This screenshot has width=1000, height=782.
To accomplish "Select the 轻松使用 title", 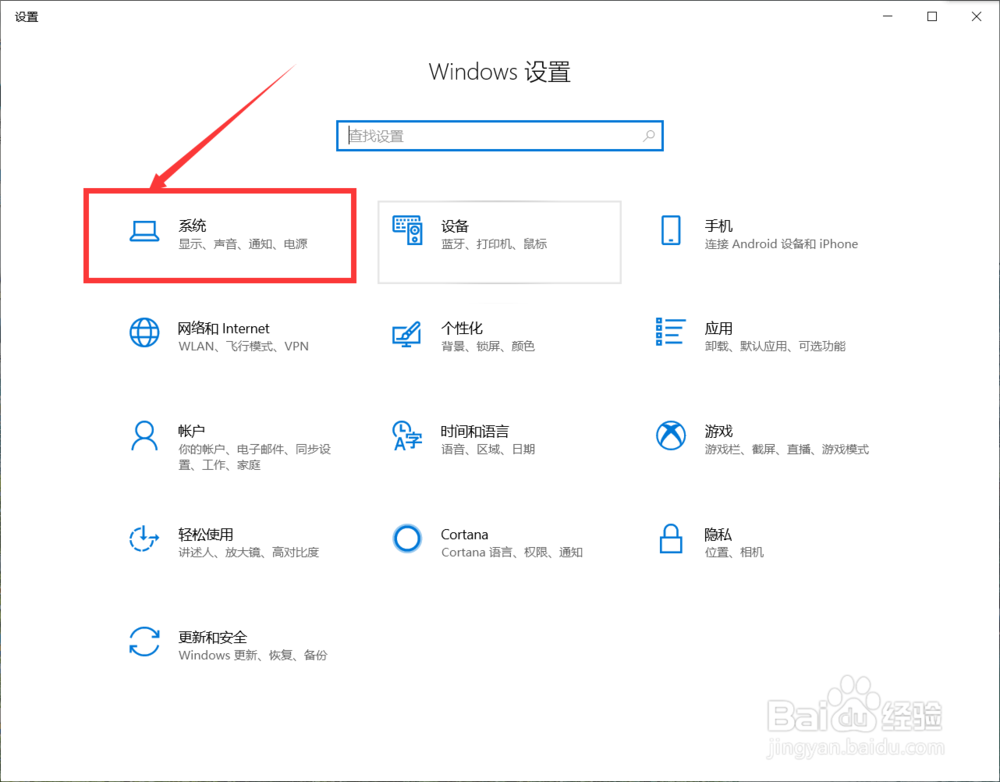I will coord(205,534).
